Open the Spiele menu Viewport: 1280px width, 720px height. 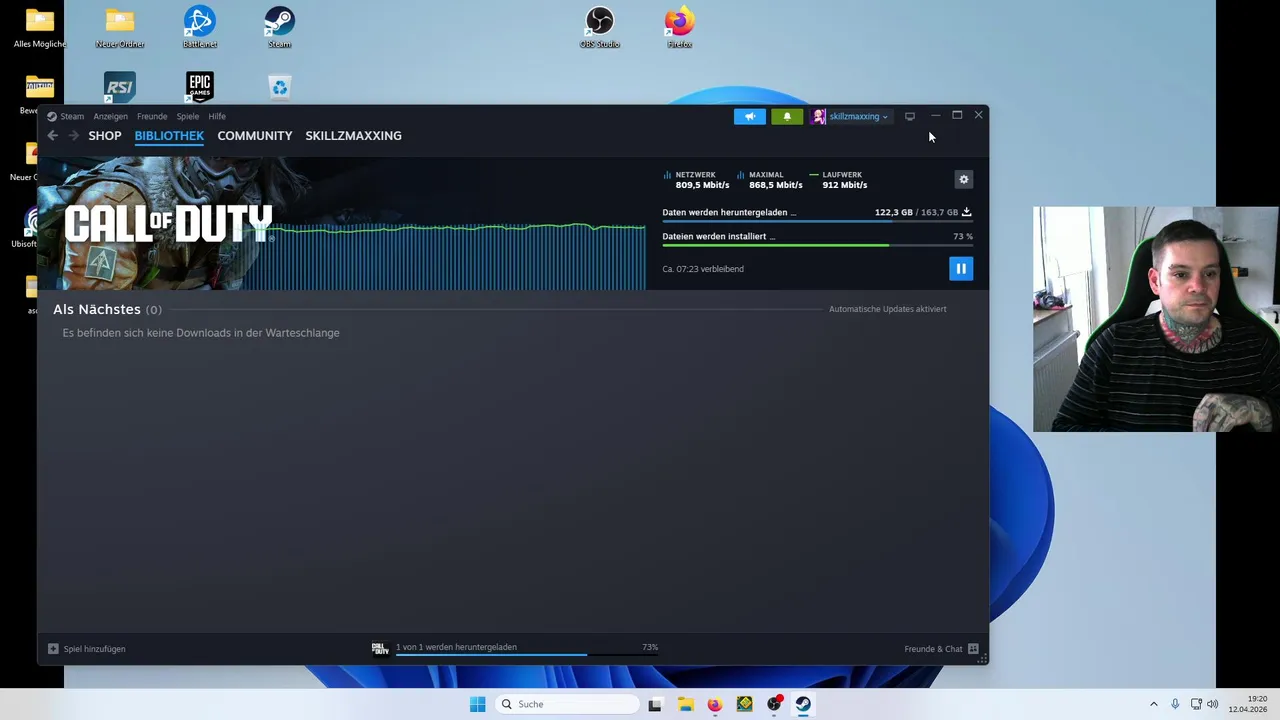click(188, 117)
